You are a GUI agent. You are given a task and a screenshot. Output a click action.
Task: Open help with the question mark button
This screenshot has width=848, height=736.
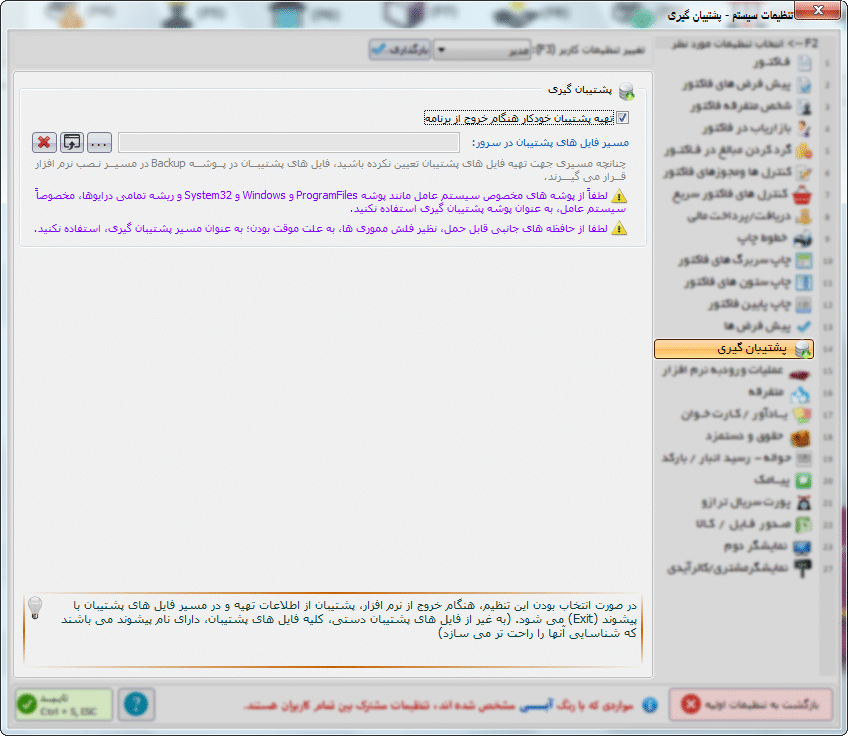[136, 704]
